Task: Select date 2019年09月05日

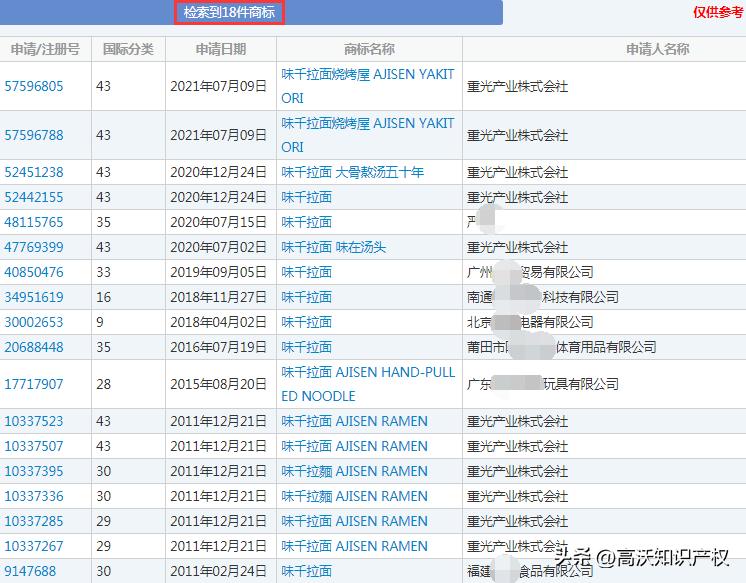Action: (x=218, y=272)
